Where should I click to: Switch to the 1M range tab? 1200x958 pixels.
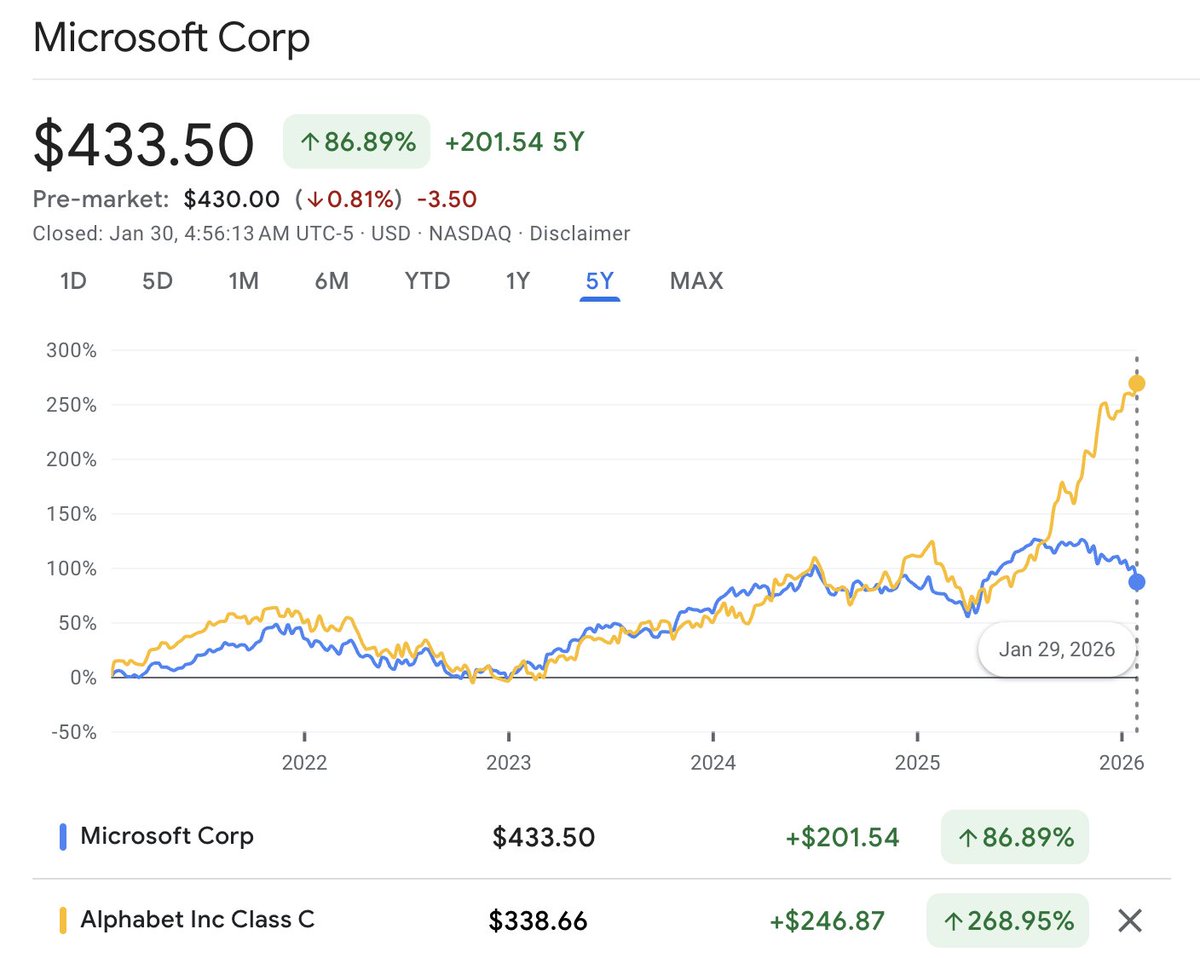click(243, 281)
